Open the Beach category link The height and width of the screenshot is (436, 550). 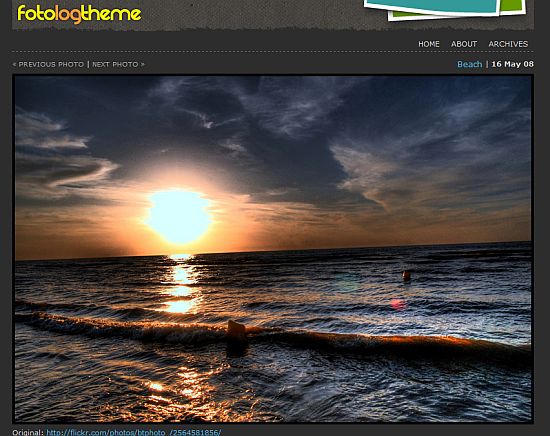(469, 64)
